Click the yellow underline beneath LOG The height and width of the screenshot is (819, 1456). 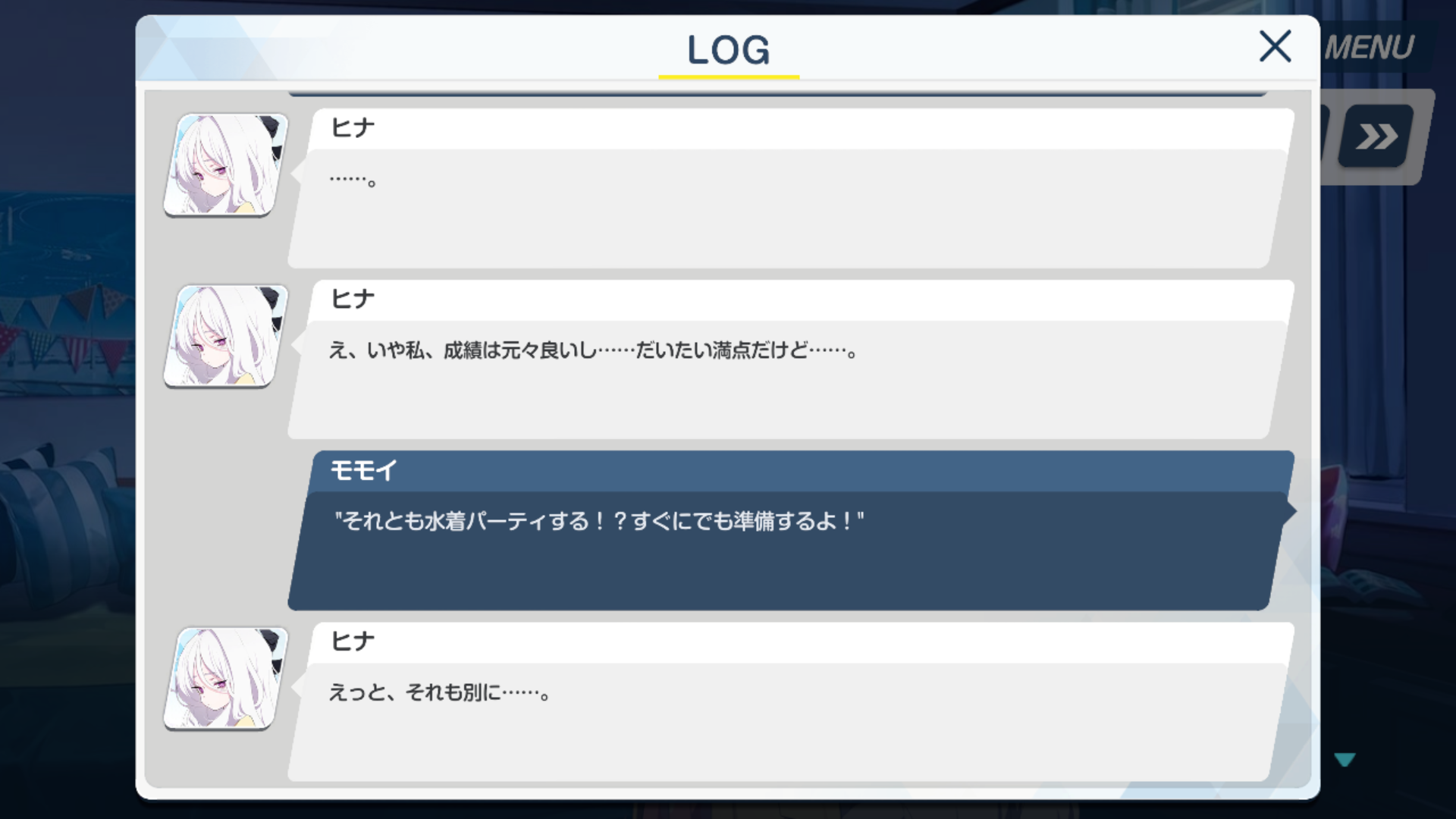click(x=729, y=77)
